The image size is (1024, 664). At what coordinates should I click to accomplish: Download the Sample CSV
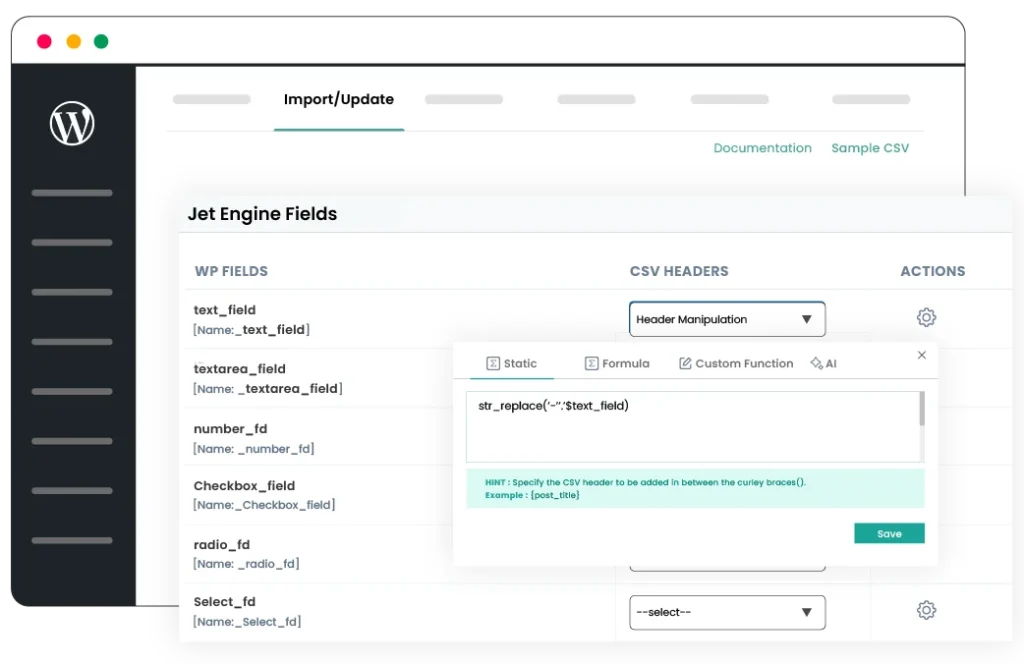[870, 147]
